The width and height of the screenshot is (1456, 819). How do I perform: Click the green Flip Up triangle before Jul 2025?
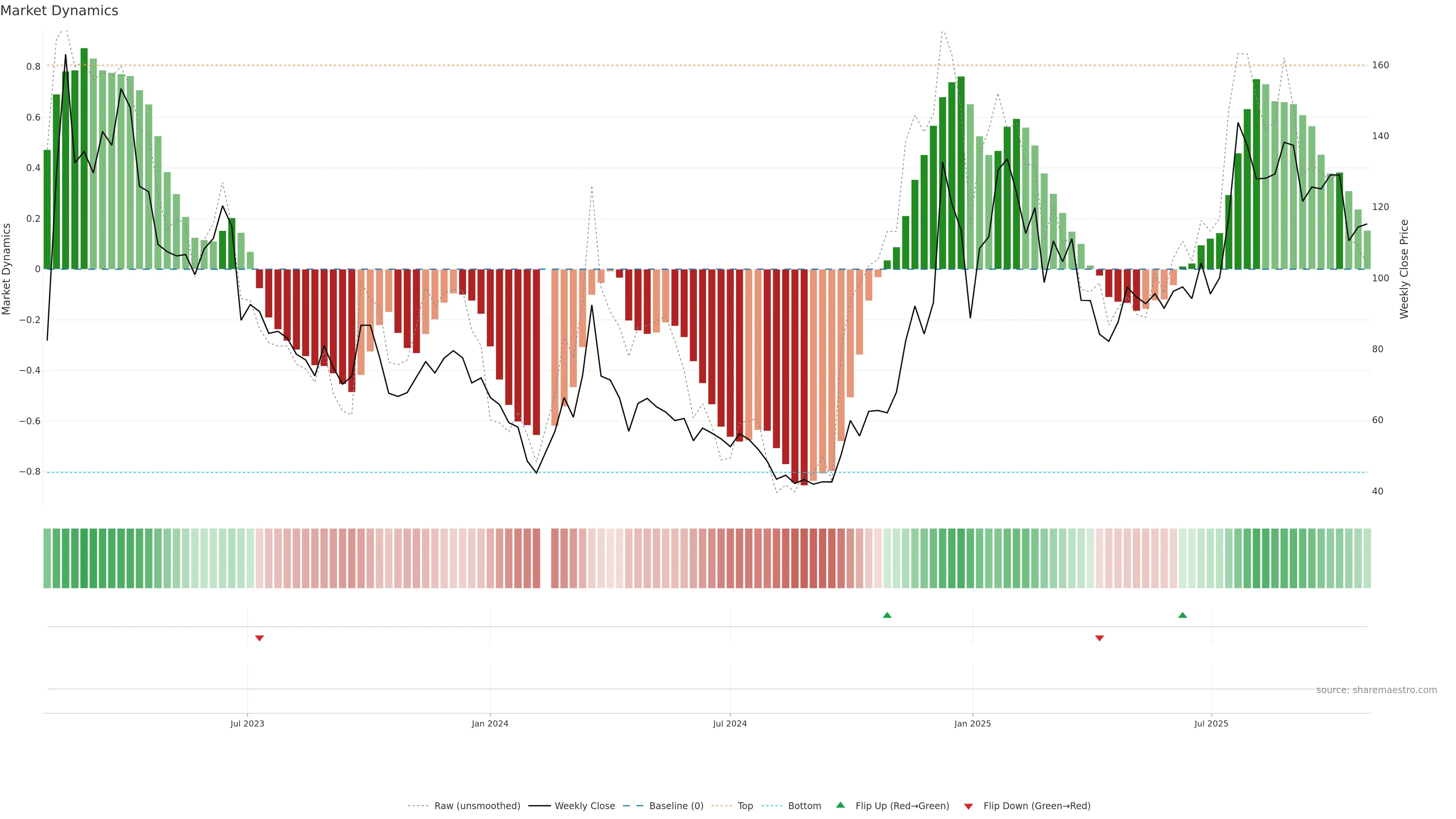(x=1183, y=615)
